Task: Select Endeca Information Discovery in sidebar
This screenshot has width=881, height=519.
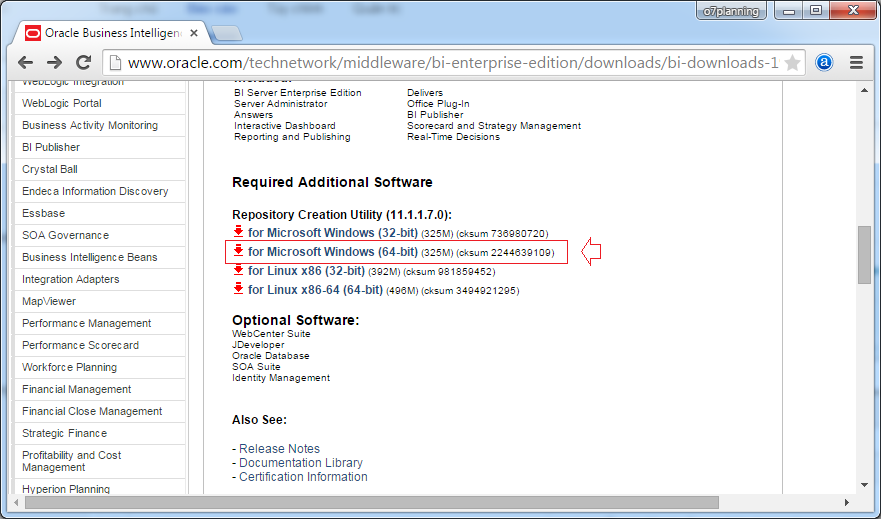Action: [x=100, y=191]
